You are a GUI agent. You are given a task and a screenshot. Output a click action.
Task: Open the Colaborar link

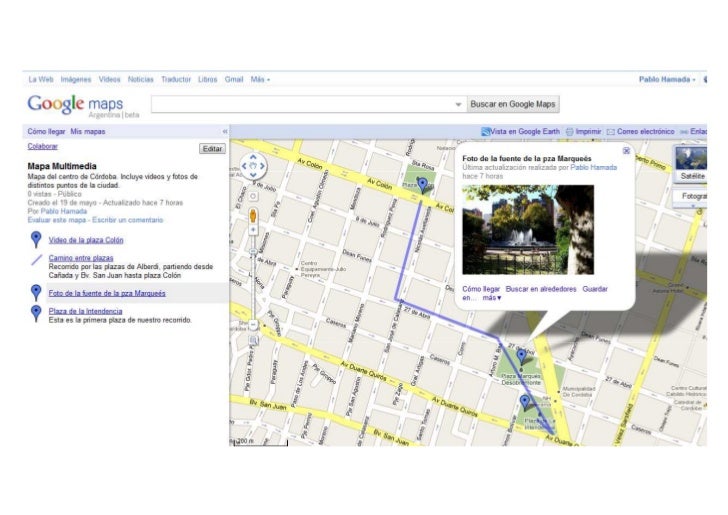(42, 146)
